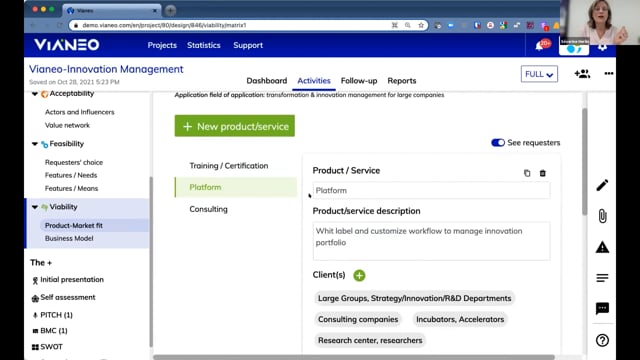Screen dimensions: 640x360
Task: Open Business Model
Action: point(69,238)
